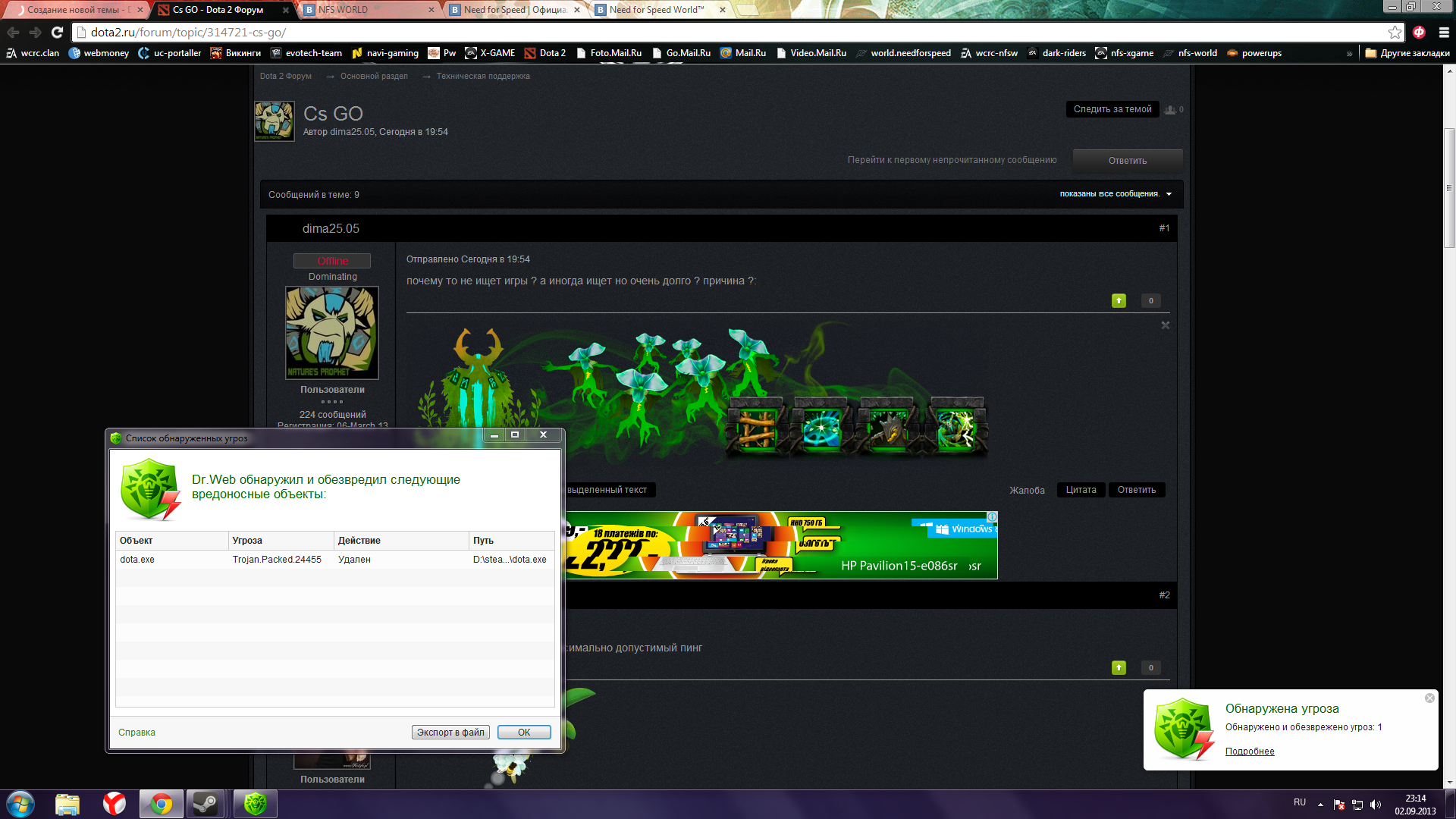Upvote the first post with green arrow

[x=1119, y=301]
